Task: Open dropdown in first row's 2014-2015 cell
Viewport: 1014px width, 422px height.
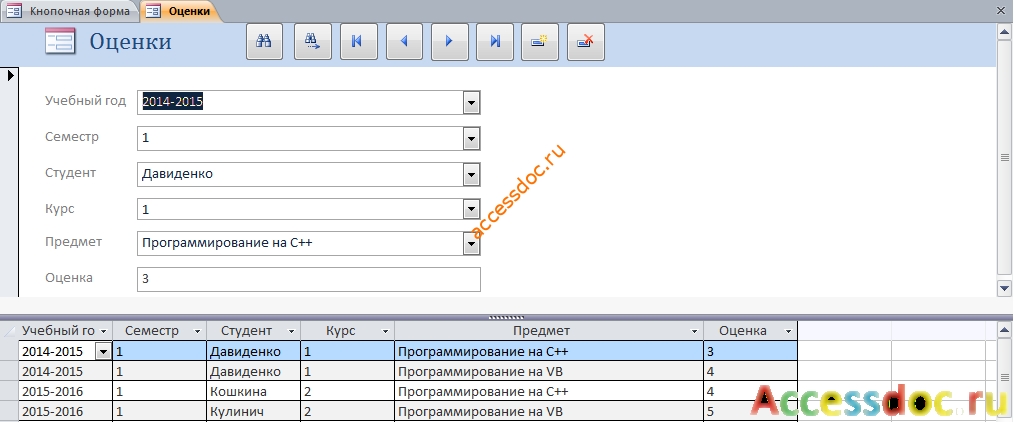Action: point(102,352)
